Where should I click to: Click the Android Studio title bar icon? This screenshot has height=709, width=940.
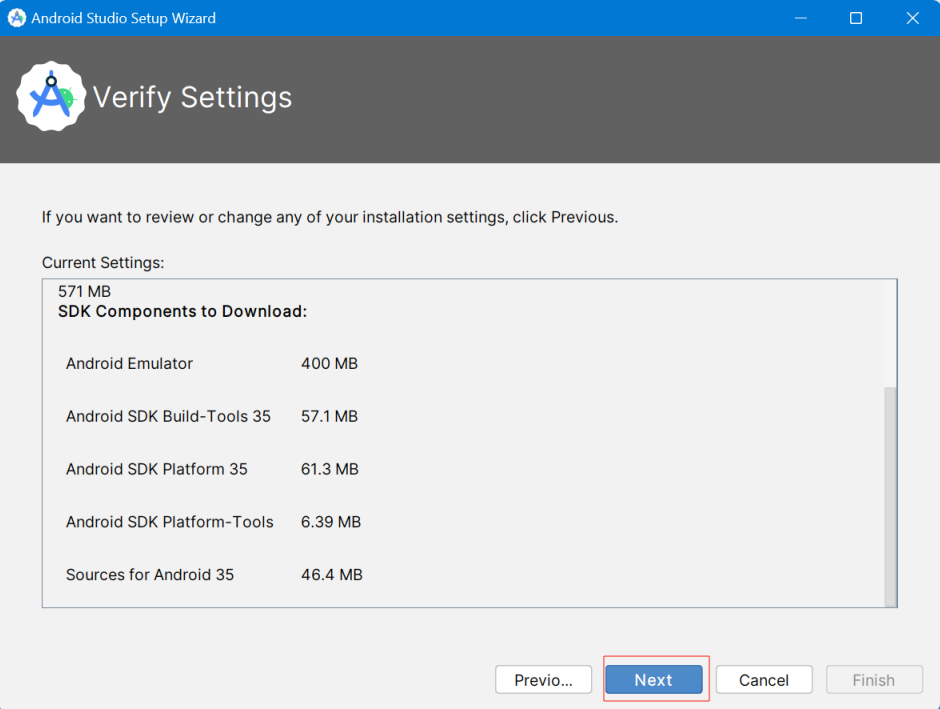click(x=17, y=18)
